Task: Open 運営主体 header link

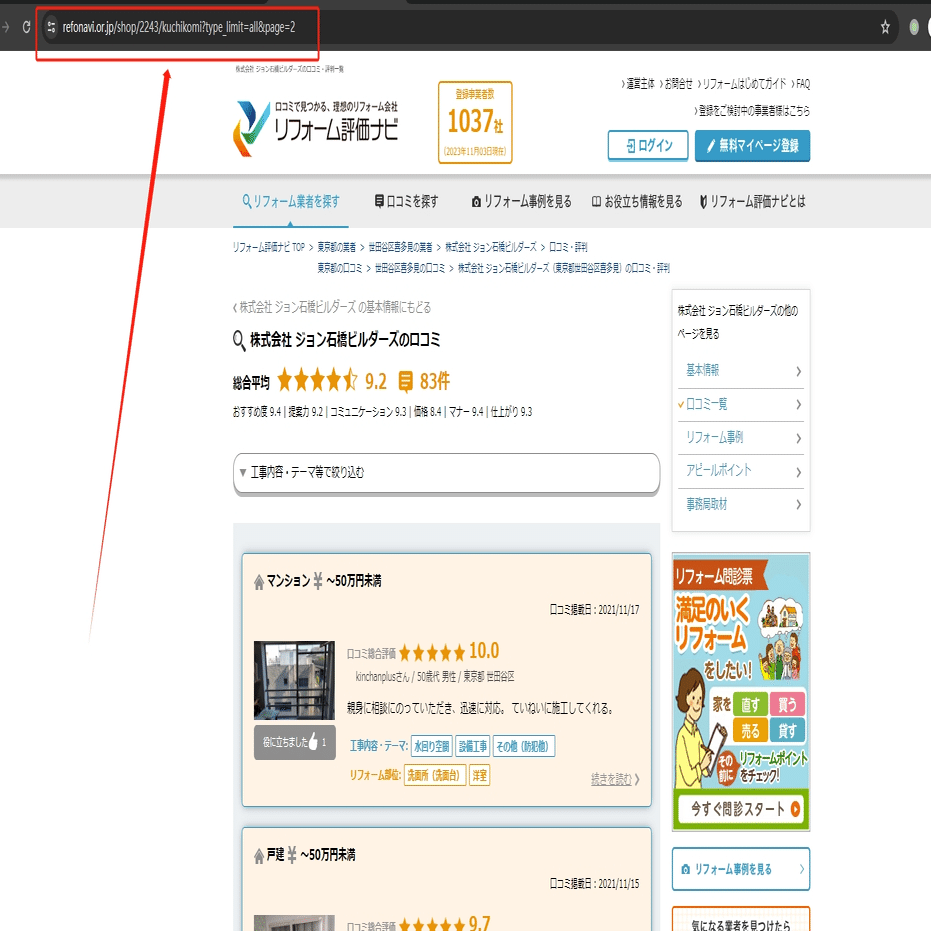Action: tap(638, 84)
